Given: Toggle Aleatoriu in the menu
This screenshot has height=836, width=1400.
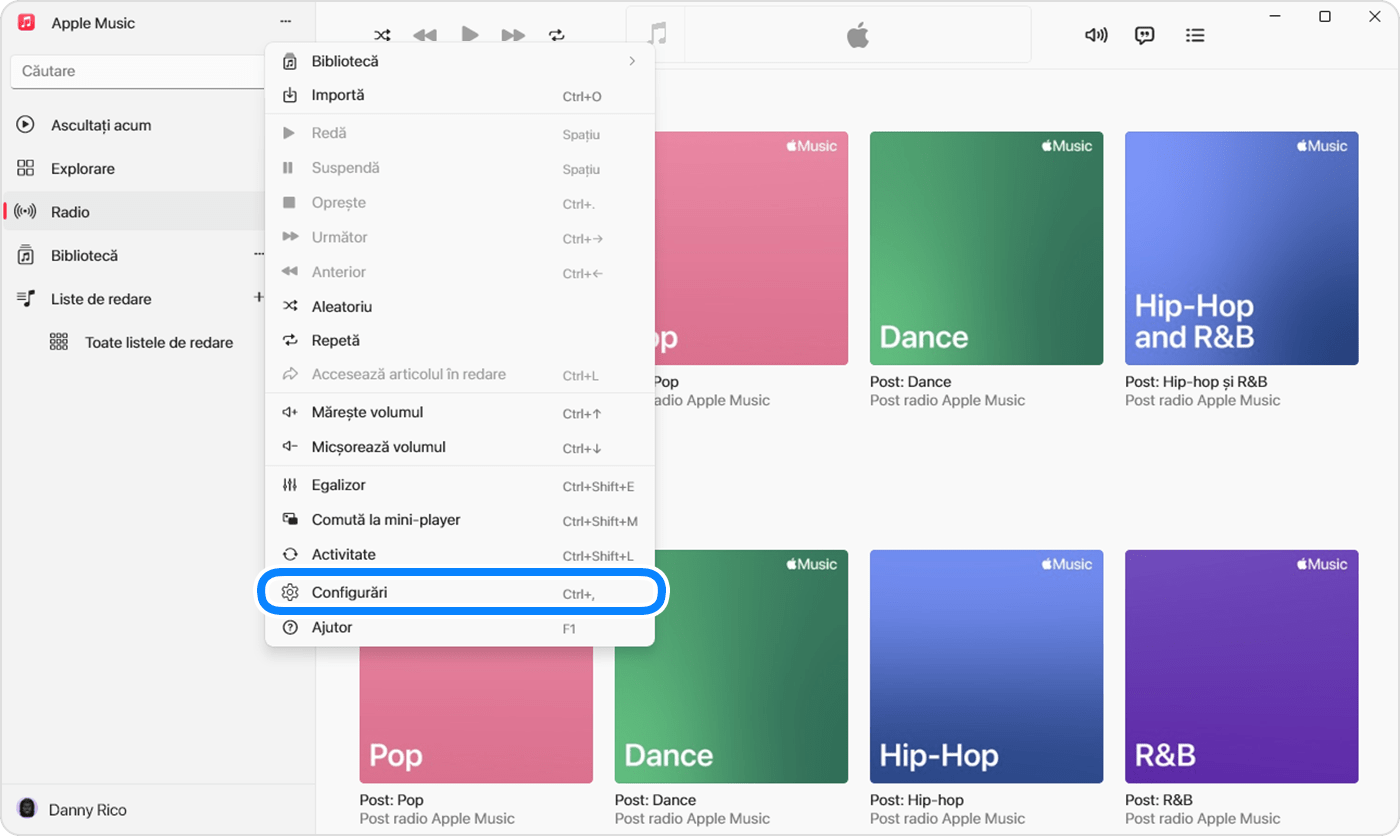Looking at the screenshot, I should 460,306.
